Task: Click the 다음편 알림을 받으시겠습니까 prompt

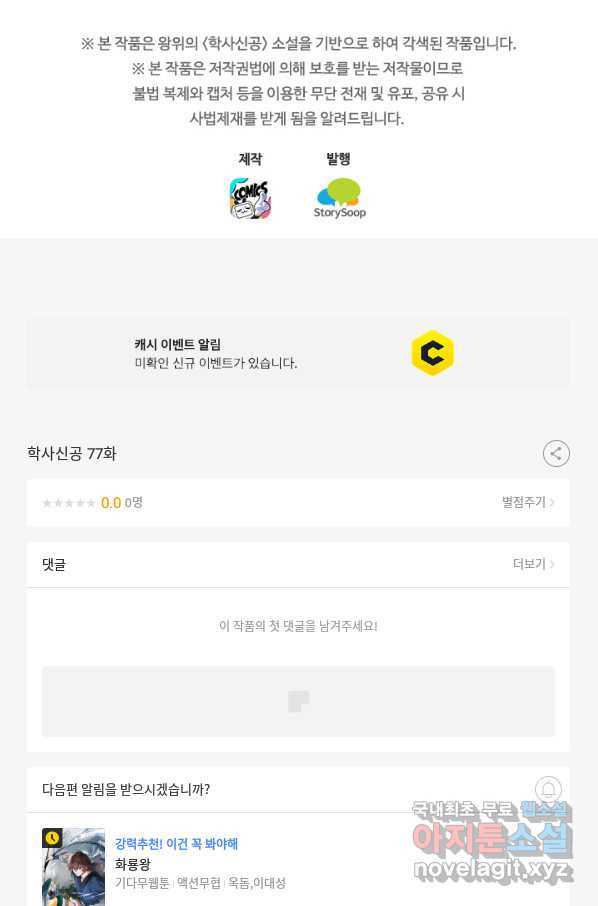Action: point(126,789)
